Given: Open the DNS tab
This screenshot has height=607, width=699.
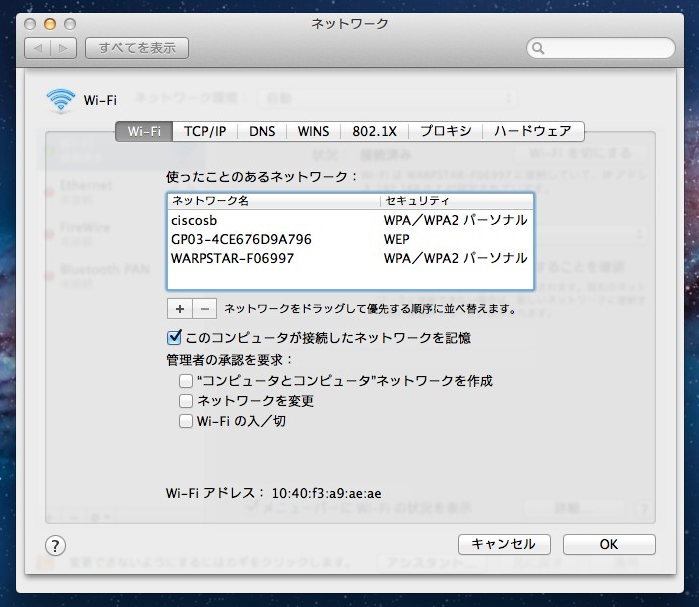Looking at the screenshot, I should coord(262,131).
